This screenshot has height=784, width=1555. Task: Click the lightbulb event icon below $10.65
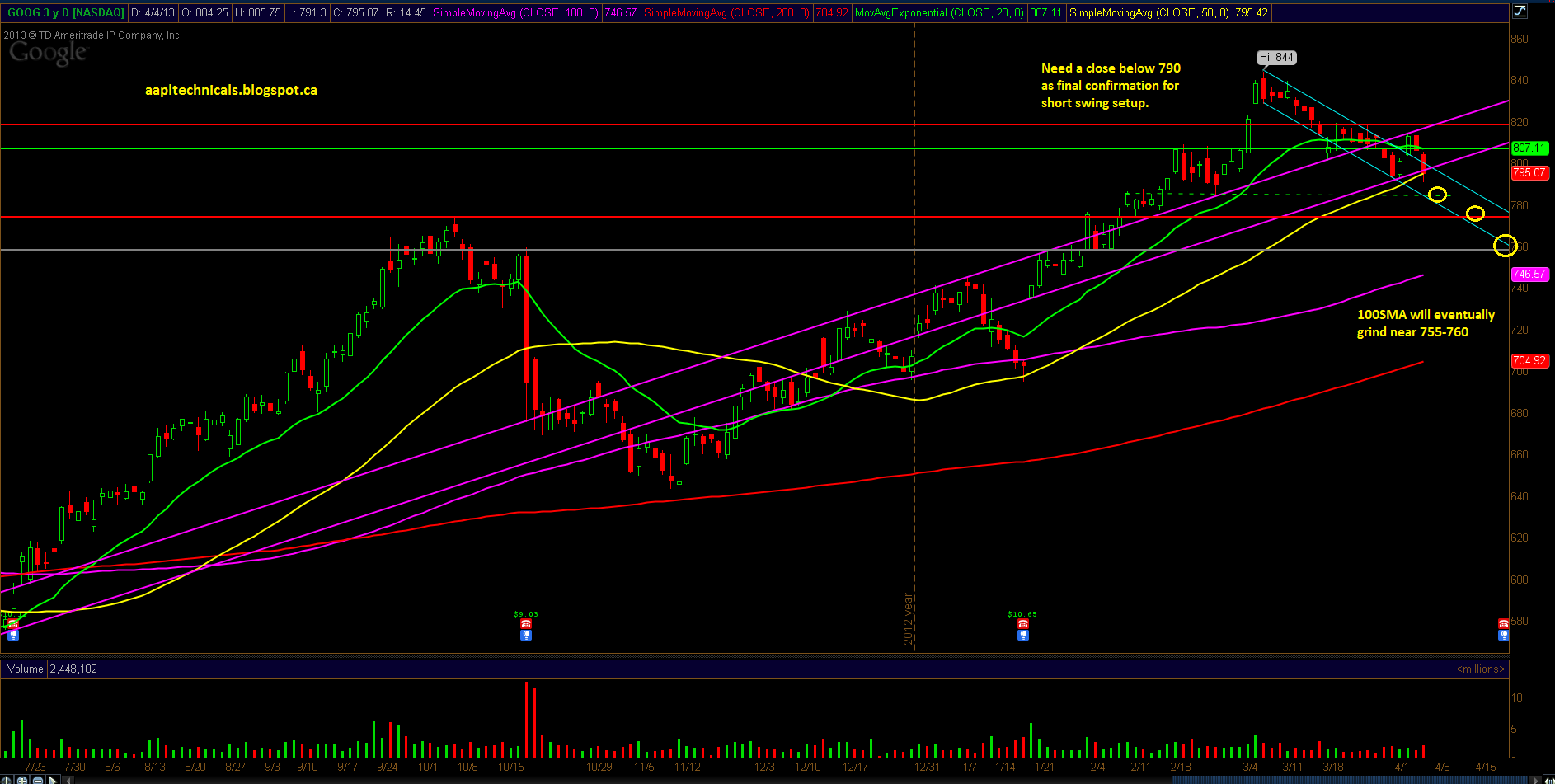point(1023,635)
